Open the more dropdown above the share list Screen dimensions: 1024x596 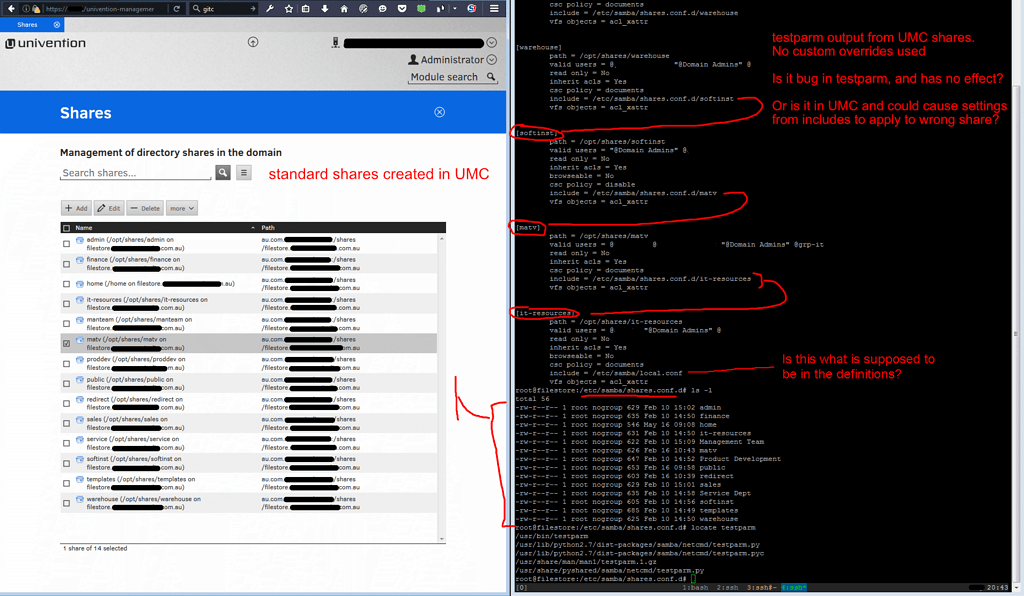click(180, 208)
